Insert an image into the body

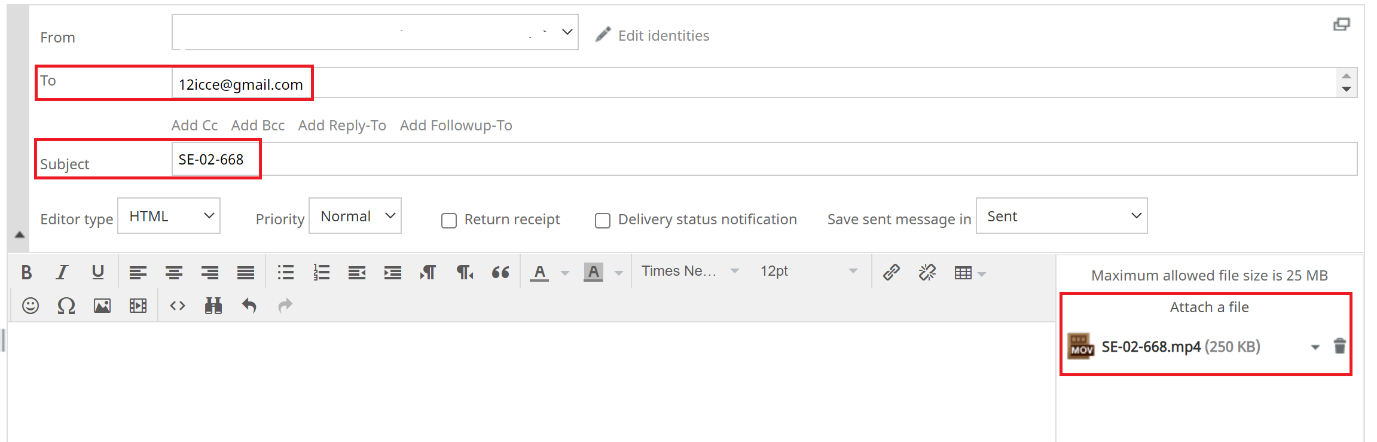coord(102,306)
